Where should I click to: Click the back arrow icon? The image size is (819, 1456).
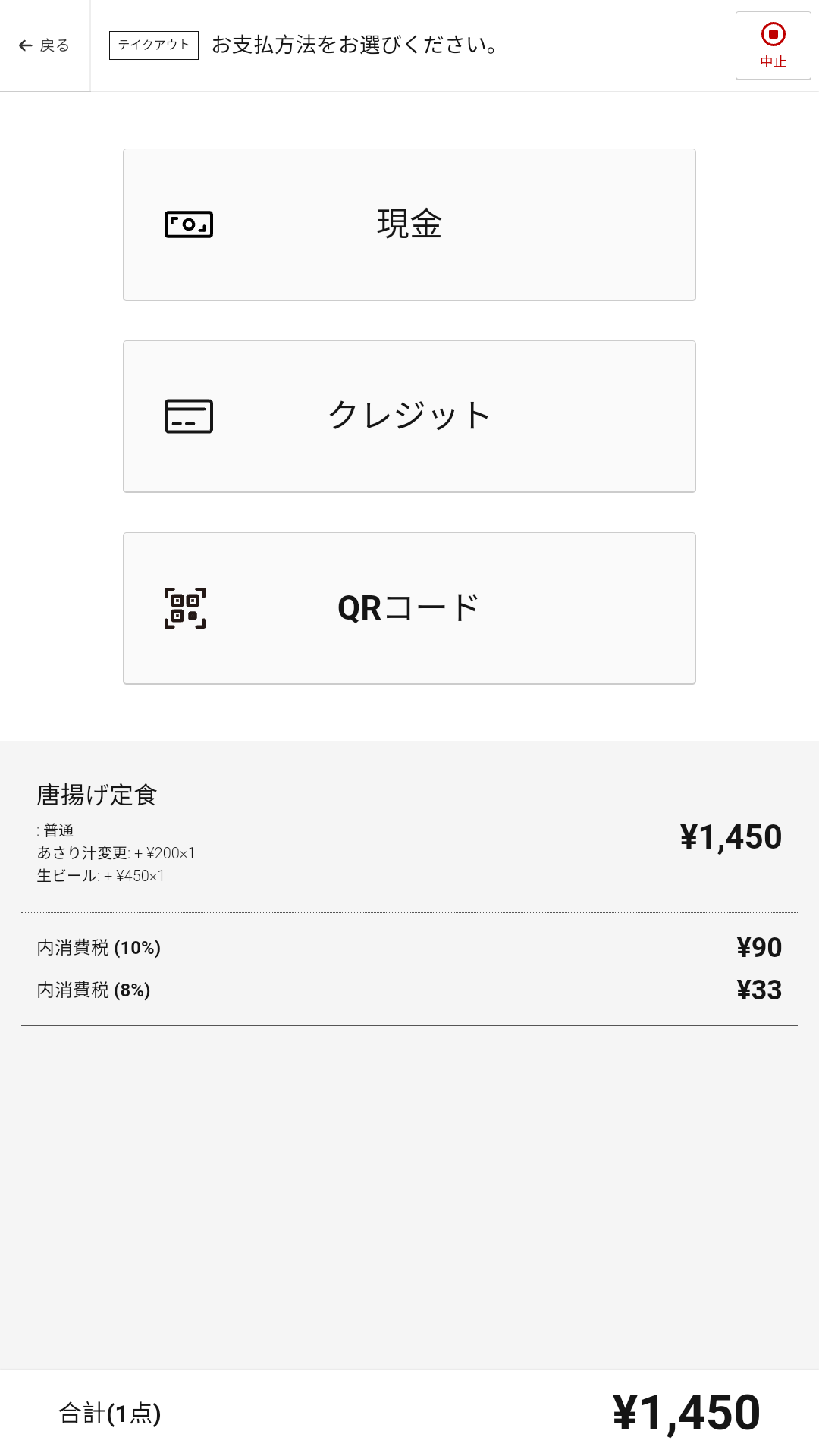(x=26, y=45)
